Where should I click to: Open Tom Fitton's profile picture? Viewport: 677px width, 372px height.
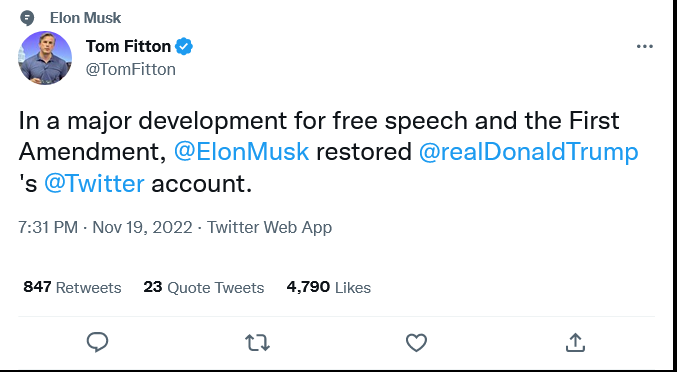click(45, 58)
